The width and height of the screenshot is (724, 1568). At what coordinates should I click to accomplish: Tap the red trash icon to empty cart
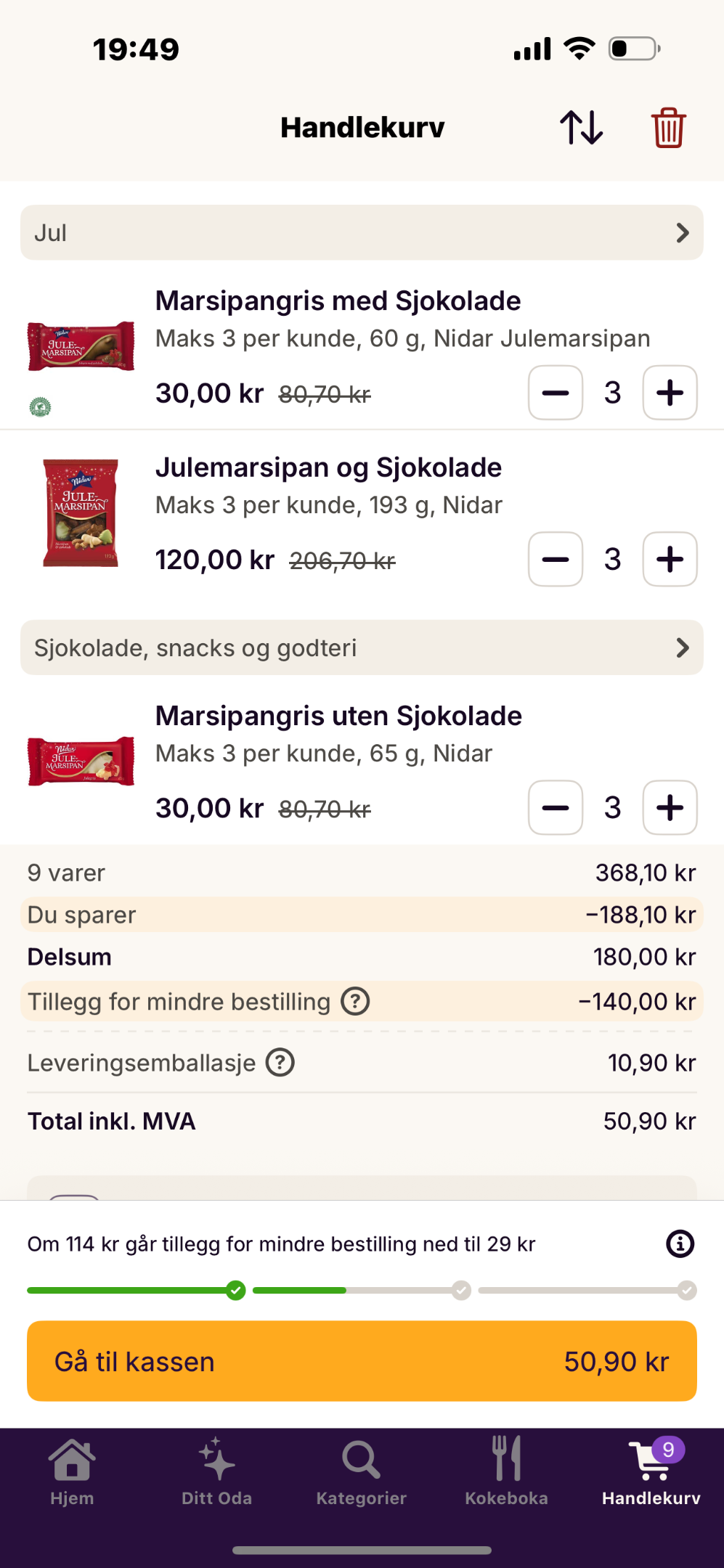coord(668,128)
